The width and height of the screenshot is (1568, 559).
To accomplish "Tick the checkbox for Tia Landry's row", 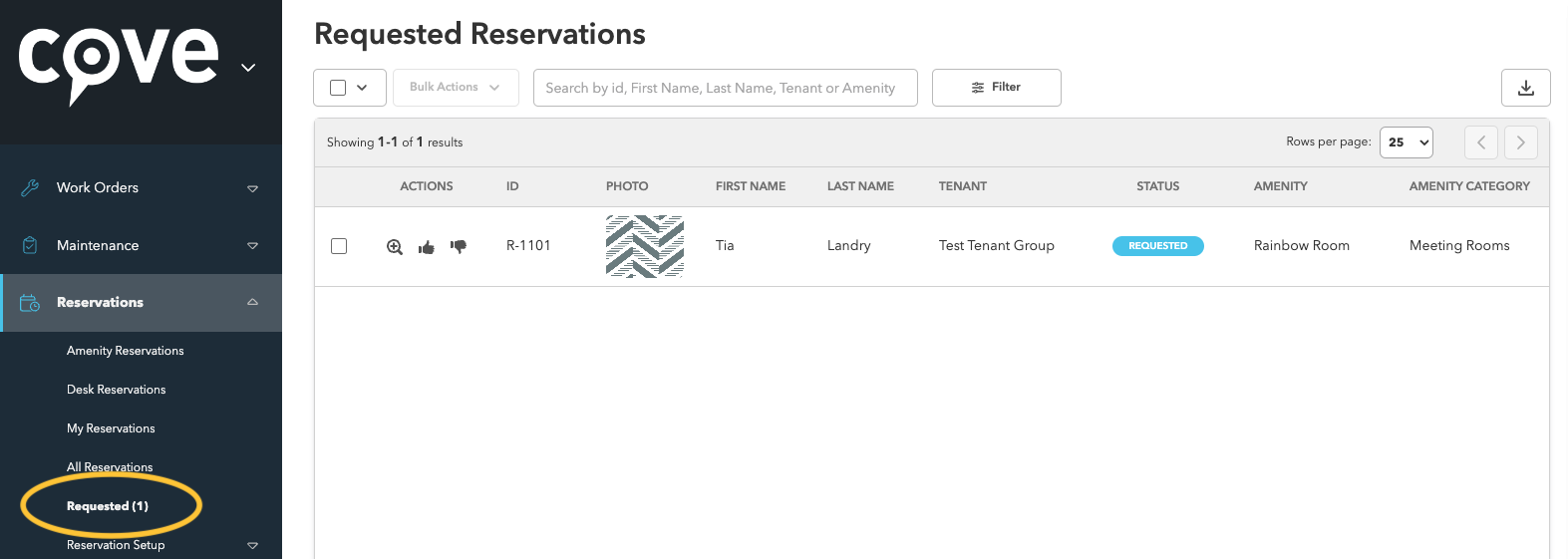I will [x=339, y=246].
